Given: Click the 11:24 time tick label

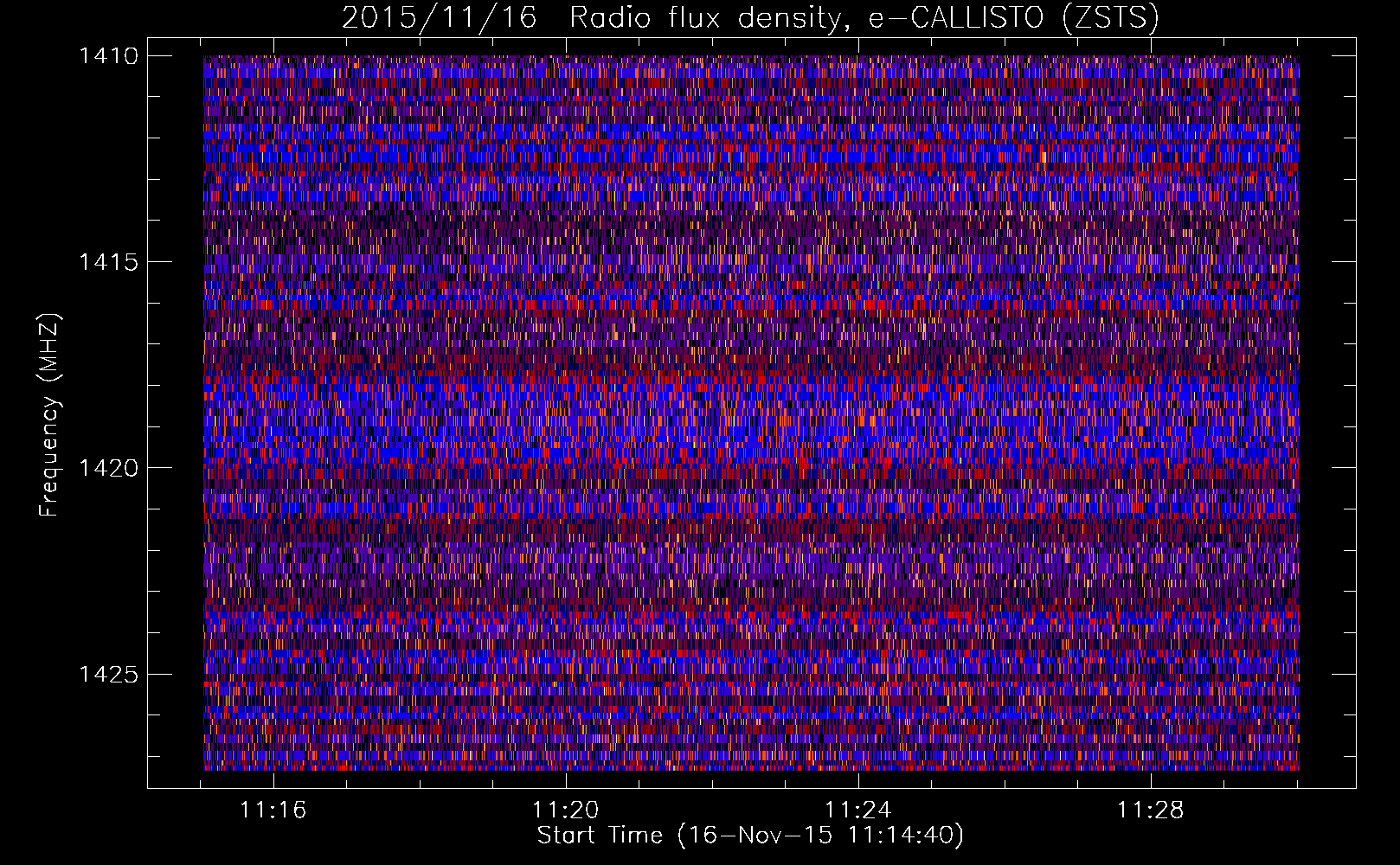Looking at the screenshot, I should click(857, 811).
